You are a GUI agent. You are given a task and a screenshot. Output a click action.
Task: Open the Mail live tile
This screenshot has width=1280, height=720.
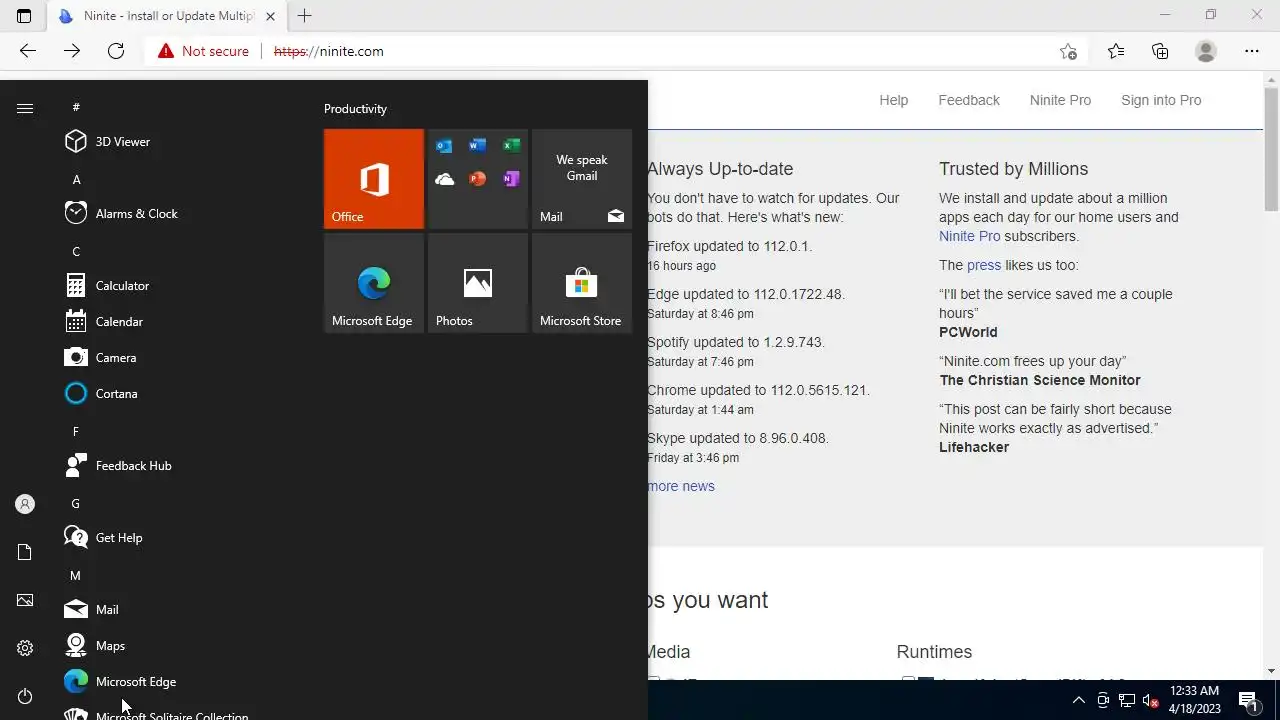(x=582, y=179)
